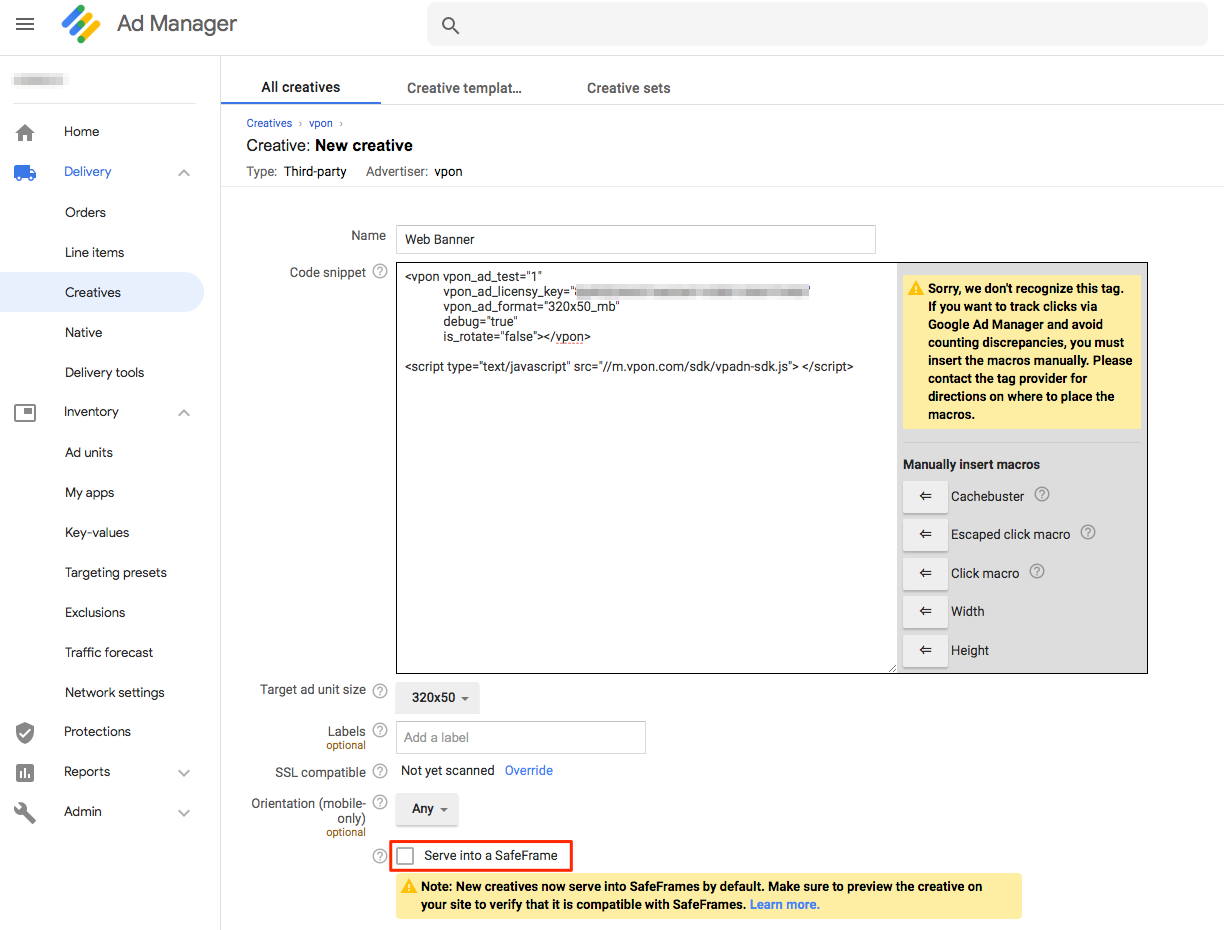Click the search magnifier icon
The height and width of the screenshot is (930, 1224).
click(451, 26)
